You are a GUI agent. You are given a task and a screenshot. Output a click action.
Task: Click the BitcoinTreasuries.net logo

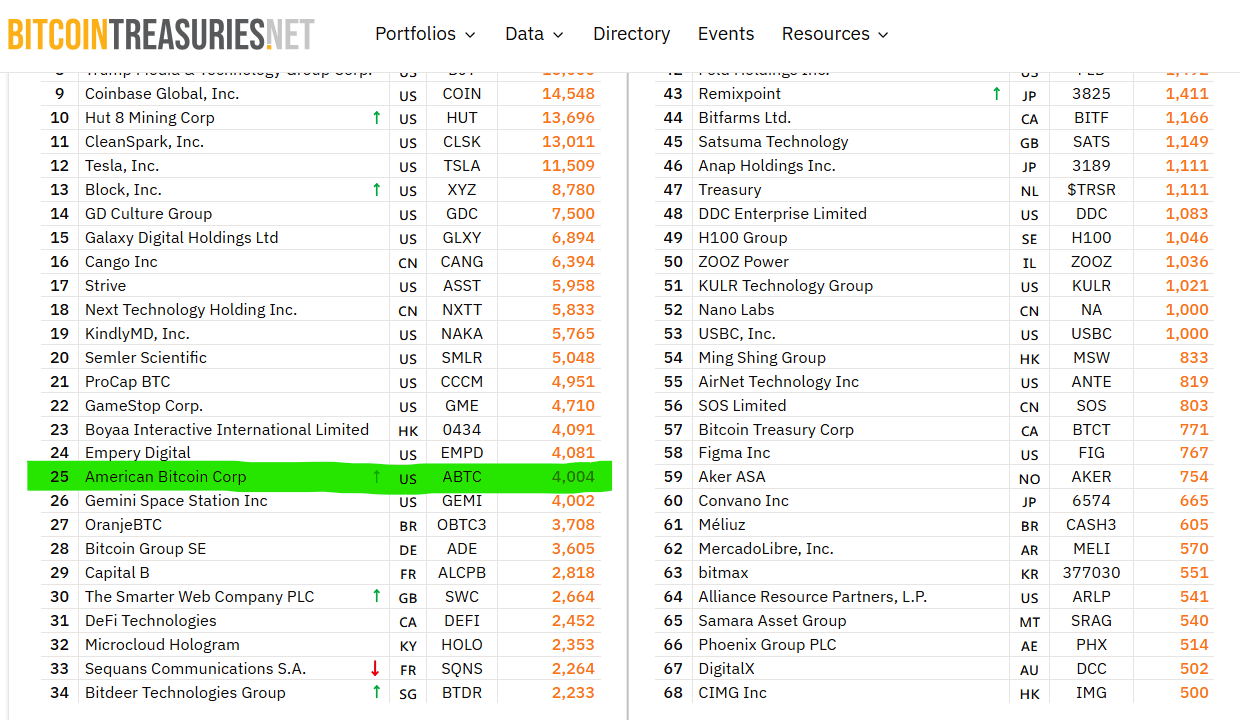click(x=161, y=34)
